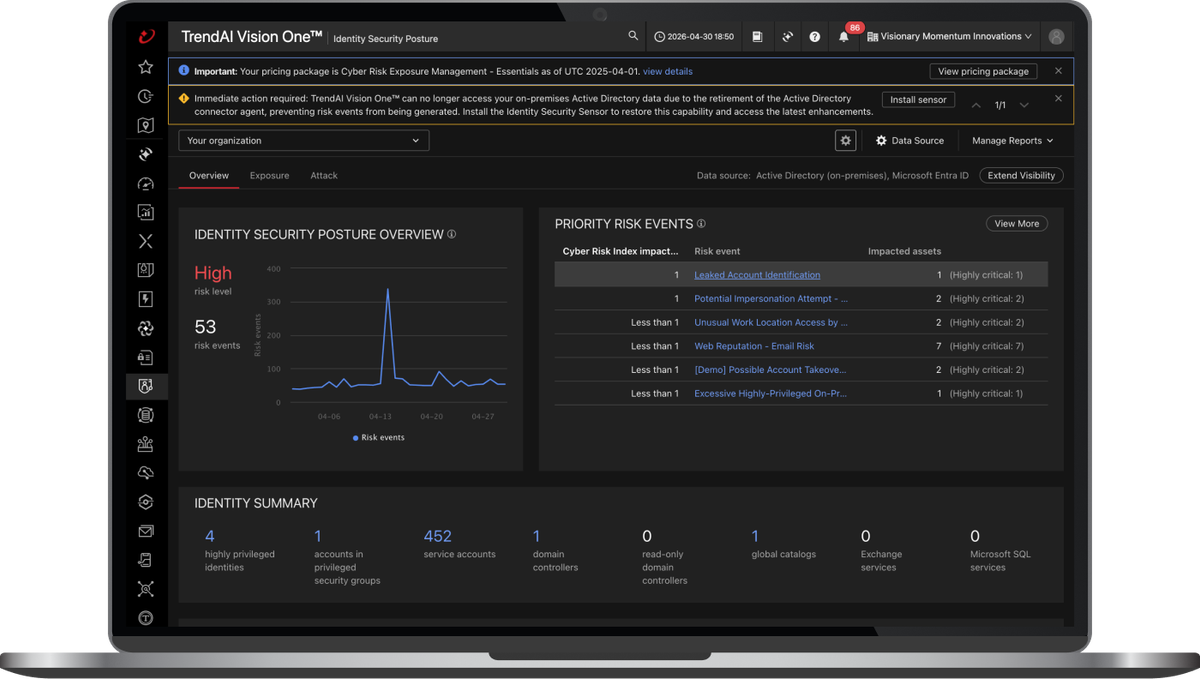Go to previous alert with up chevron
Image resolution: width=1200 pixels, height=679 pixels.
coord(976,105)
